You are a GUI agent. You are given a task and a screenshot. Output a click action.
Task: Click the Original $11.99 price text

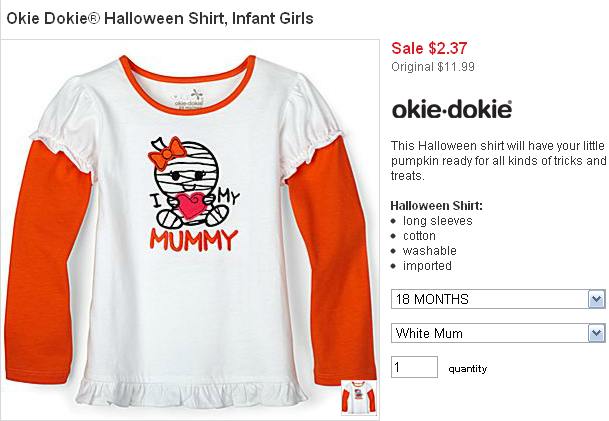[x=433, y=67]
